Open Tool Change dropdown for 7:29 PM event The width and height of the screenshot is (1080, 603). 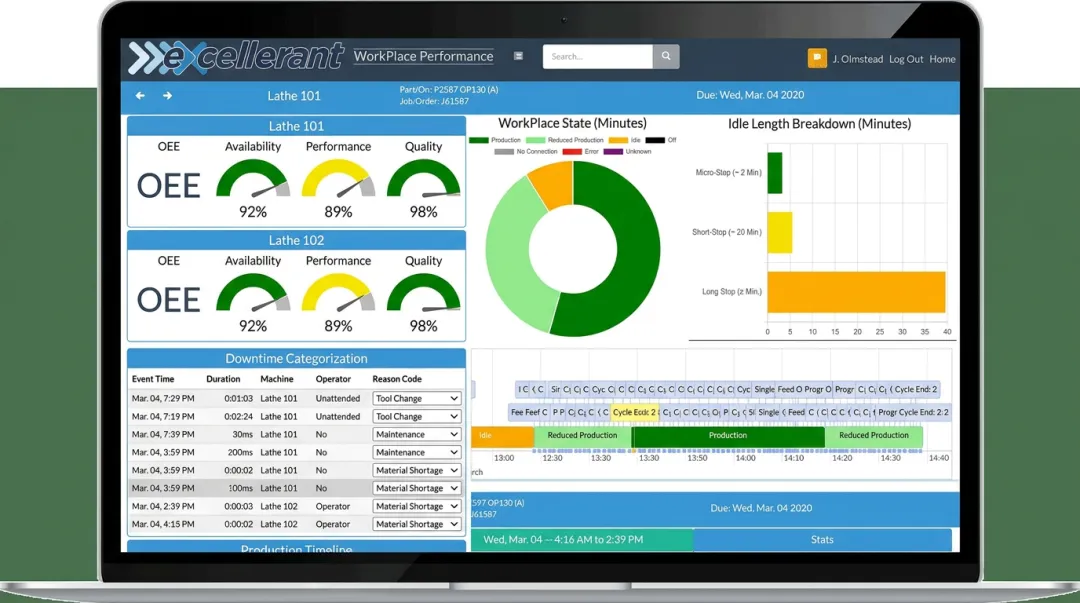coord(417,398)
